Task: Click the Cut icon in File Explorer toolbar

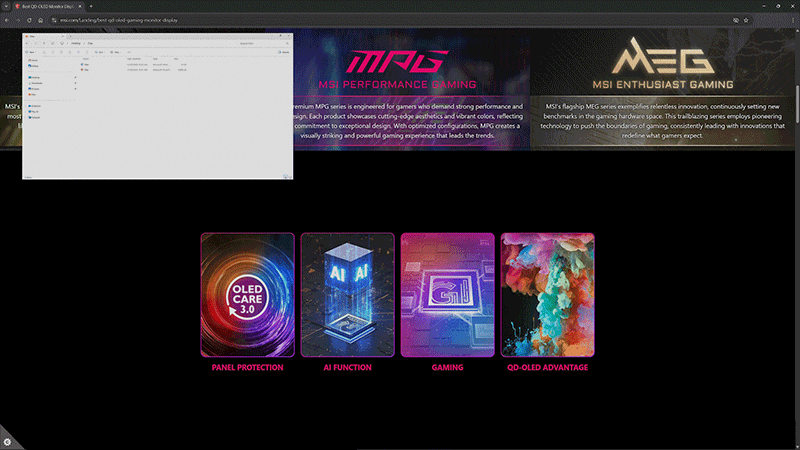Action: point(44,52)
